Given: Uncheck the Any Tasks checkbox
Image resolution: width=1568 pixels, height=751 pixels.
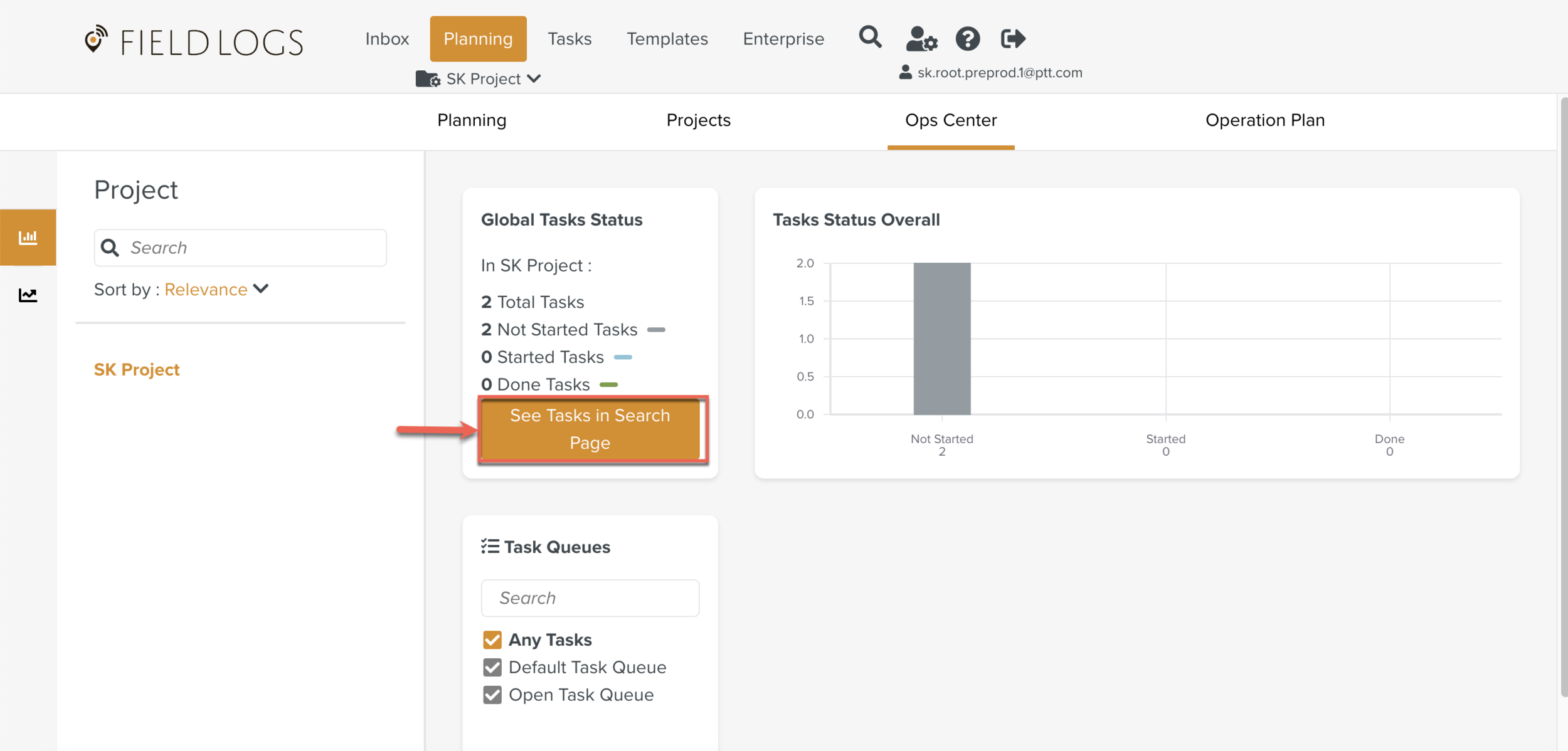Looking at the screenshot, I should pos(492,639).
